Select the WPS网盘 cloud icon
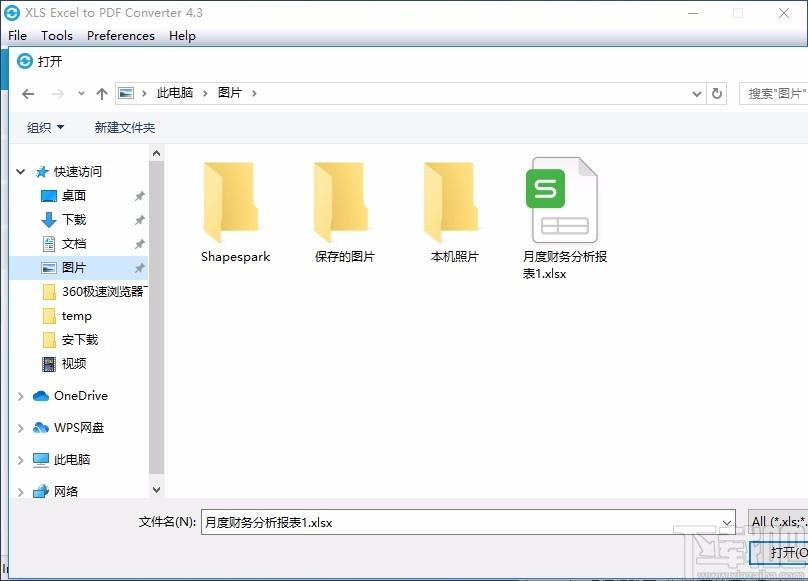This screenshot has height=581, width=808. [x=41, y=428]
